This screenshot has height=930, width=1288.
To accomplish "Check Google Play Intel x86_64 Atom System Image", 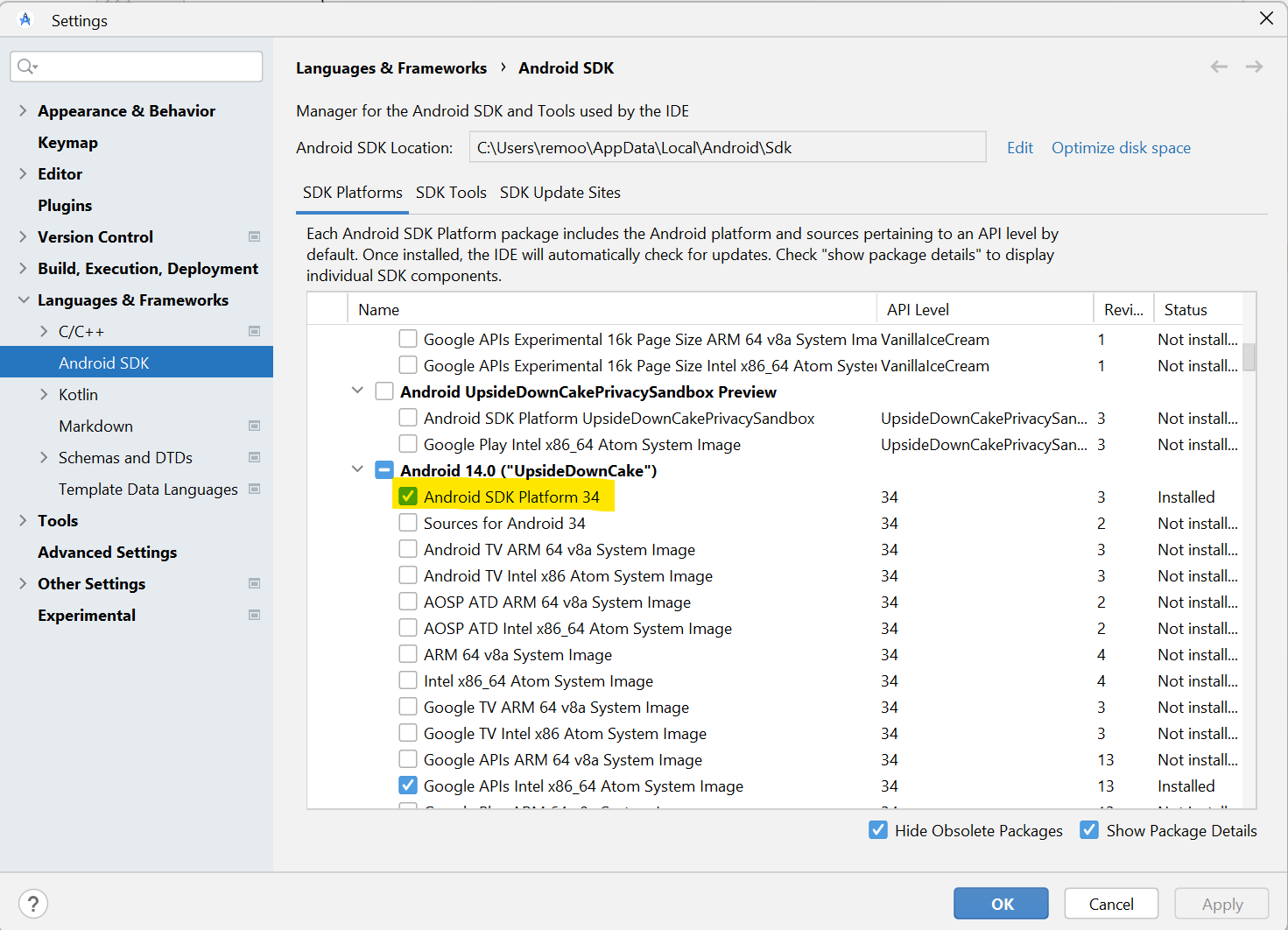I will (408, 444).
